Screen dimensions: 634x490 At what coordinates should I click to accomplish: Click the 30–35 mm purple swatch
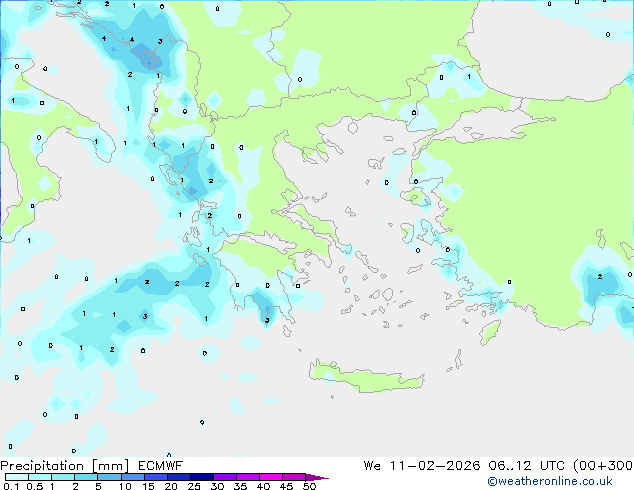224,477
